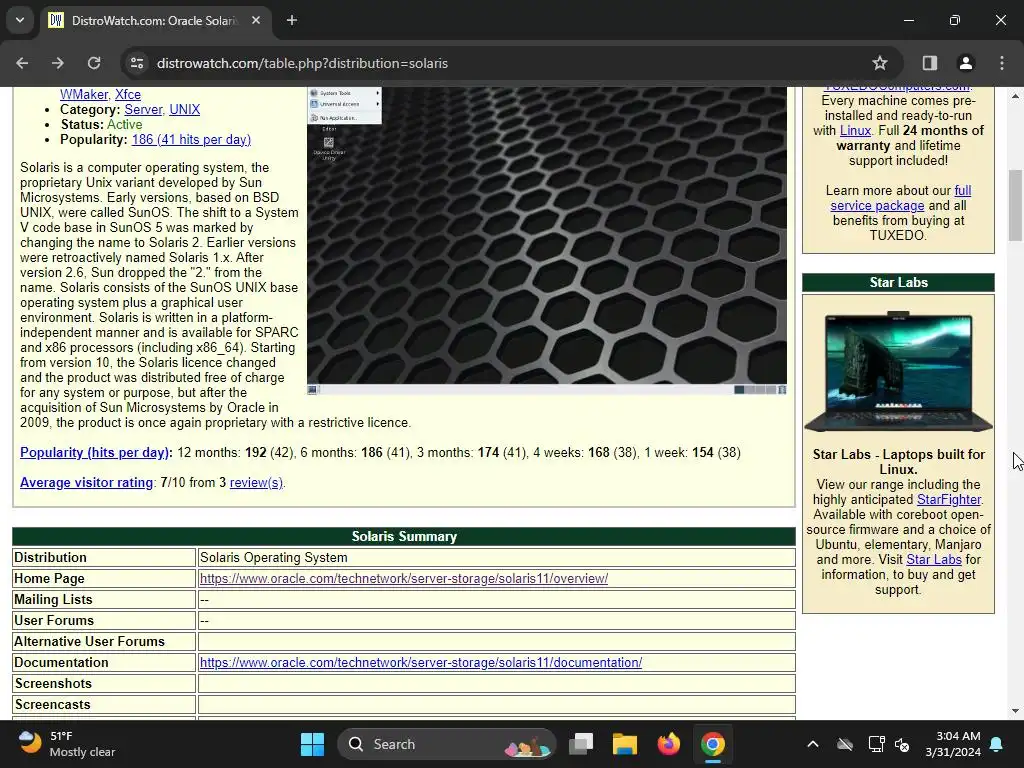Open the Server category link

click(143, 110)
